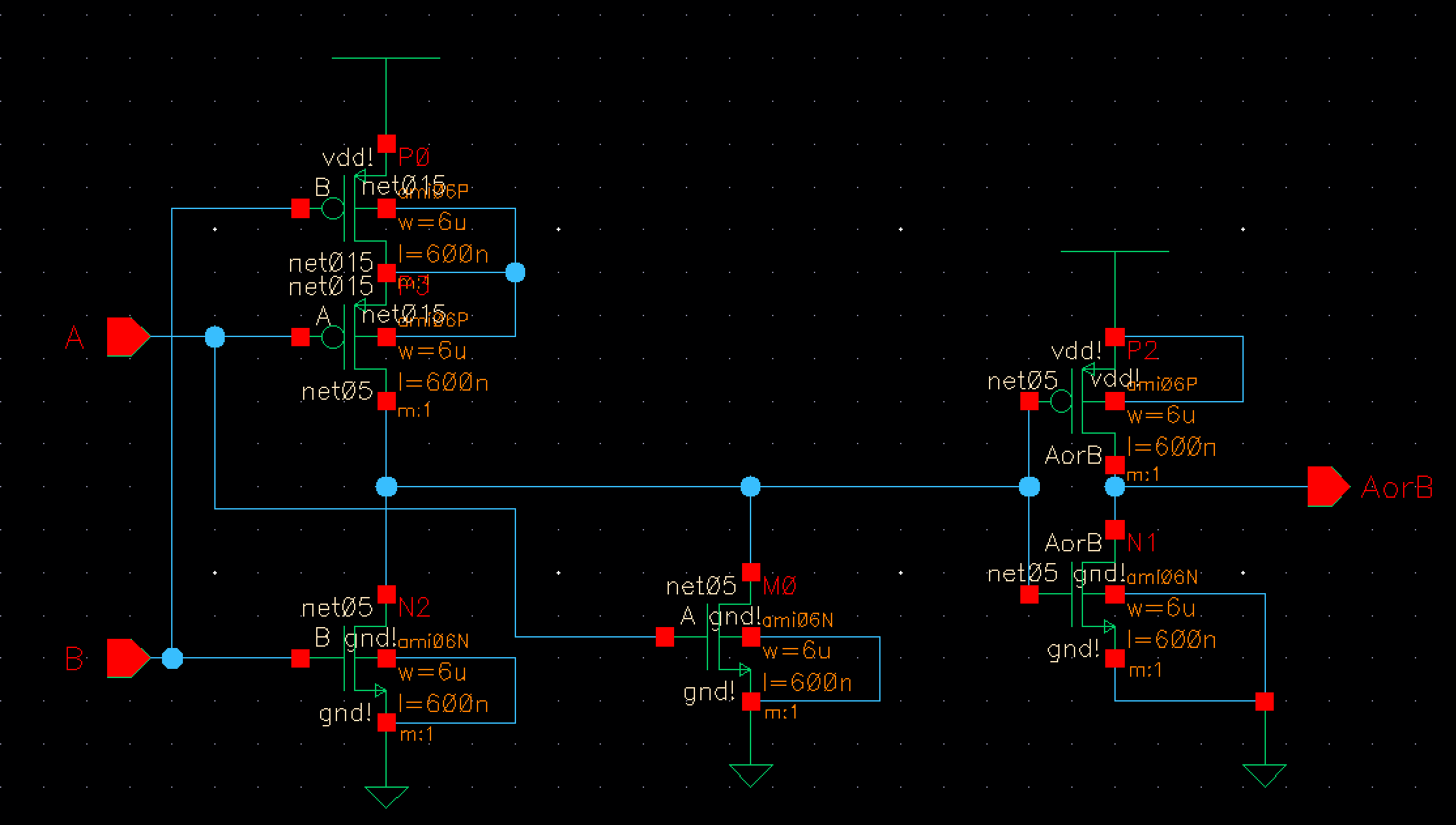
Task: Select the P2 instance name label
Action: 1143,351
